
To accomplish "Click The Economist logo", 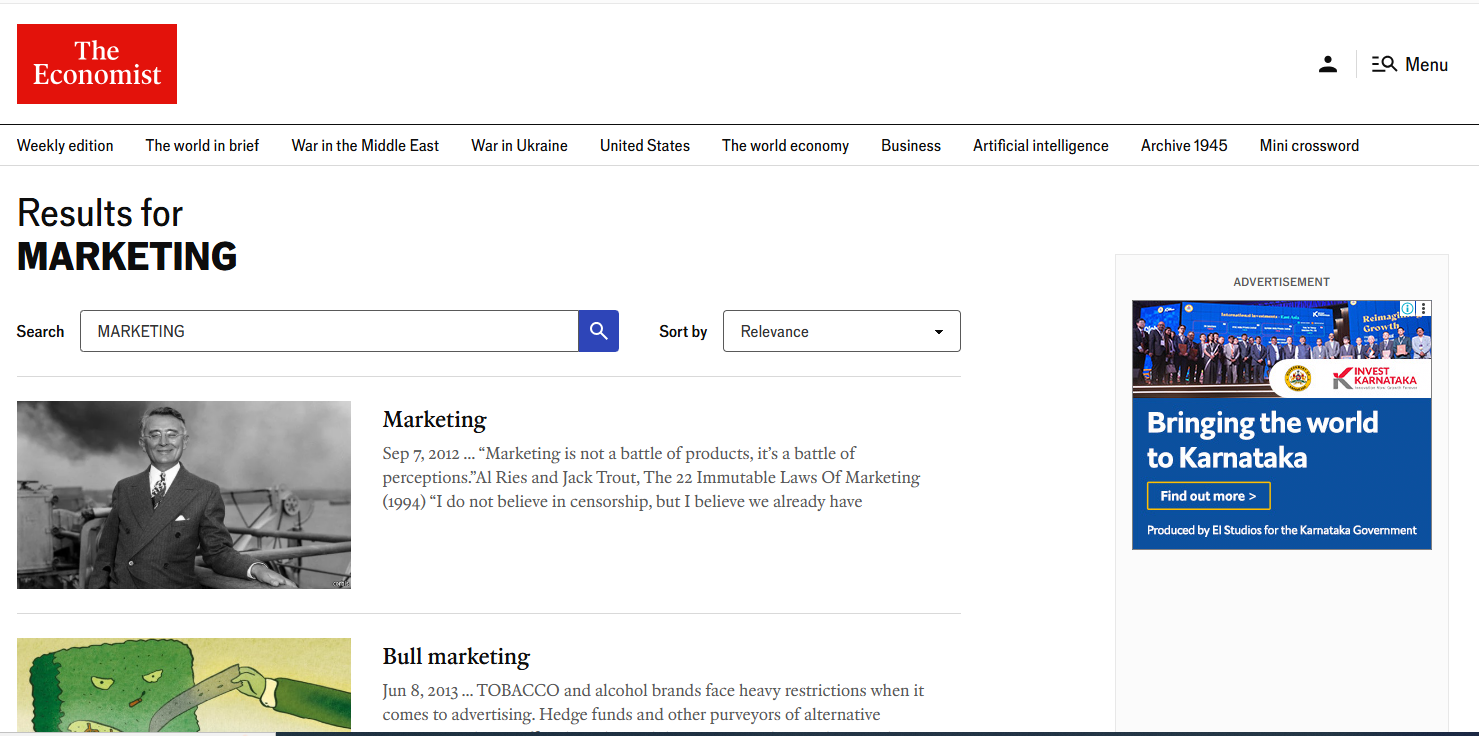I will point(97,64).
